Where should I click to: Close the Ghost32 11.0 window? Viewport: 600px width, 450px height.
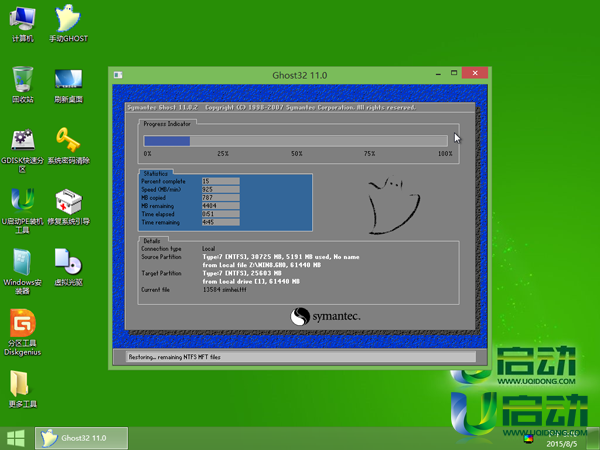(474, 73)
